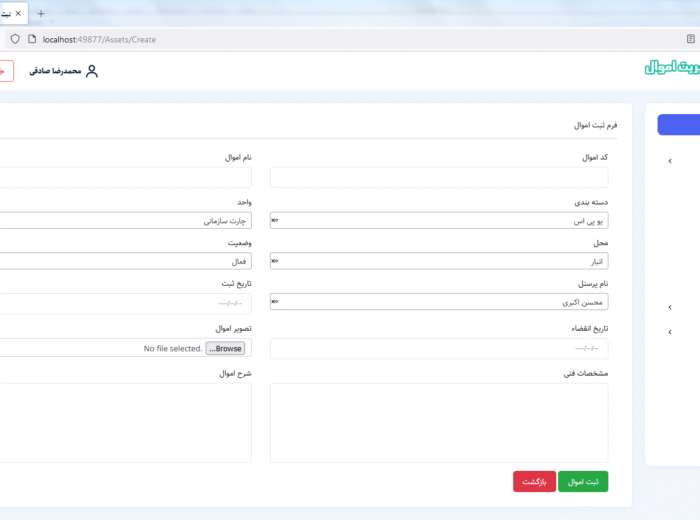Expand the topmost sidebar menu chevron
This screenshot has height=520, width=700.
pos(670,161)
